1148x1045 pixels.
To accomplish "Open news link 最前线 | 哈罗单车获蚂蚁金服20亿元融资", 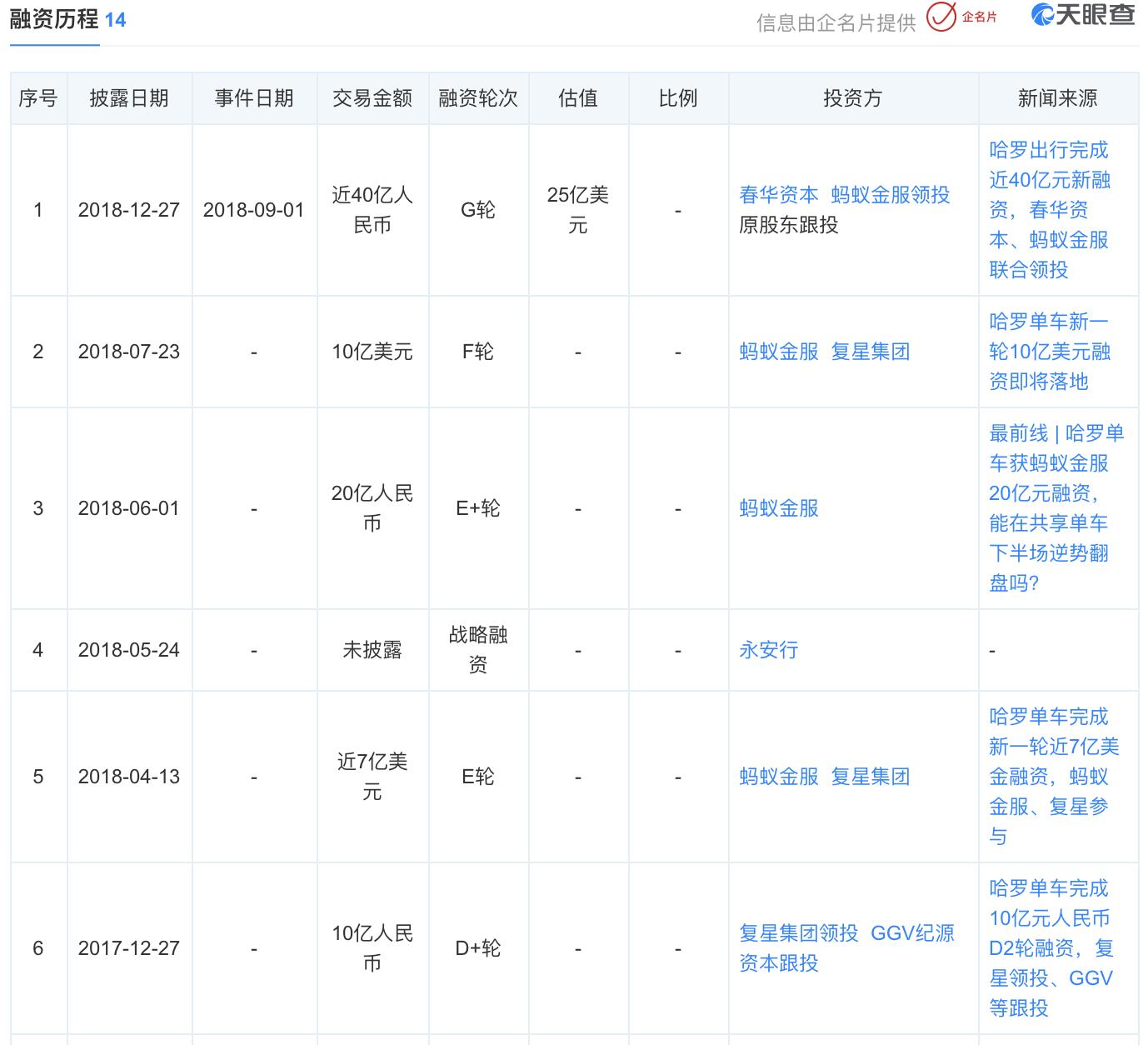I will click(x=1056, y=508).
